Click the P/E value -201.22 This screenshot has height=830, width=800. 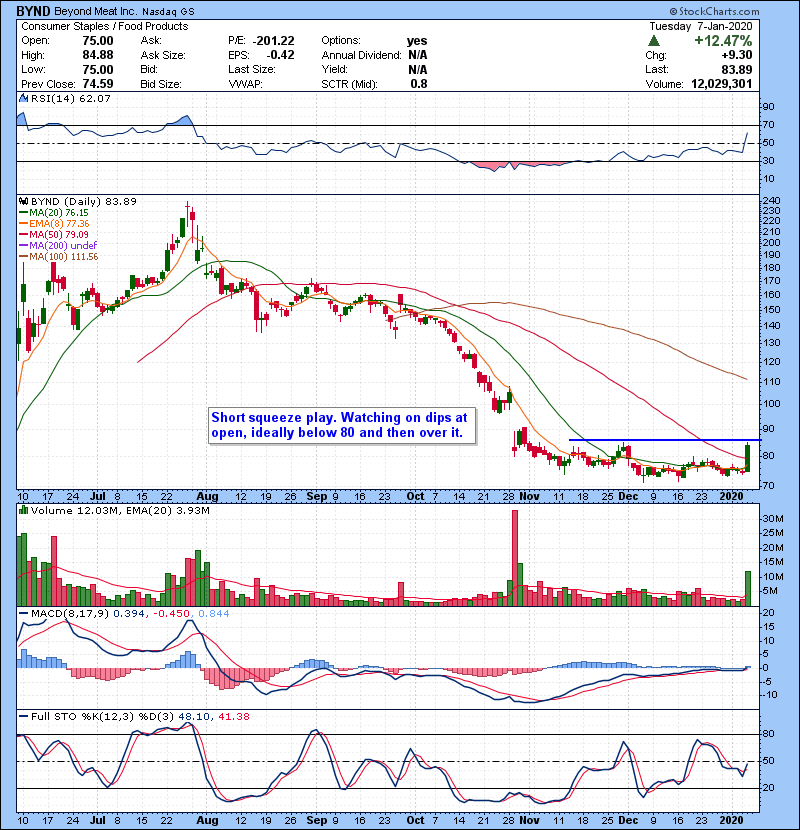pyautogui.click(x=273, y=41)
